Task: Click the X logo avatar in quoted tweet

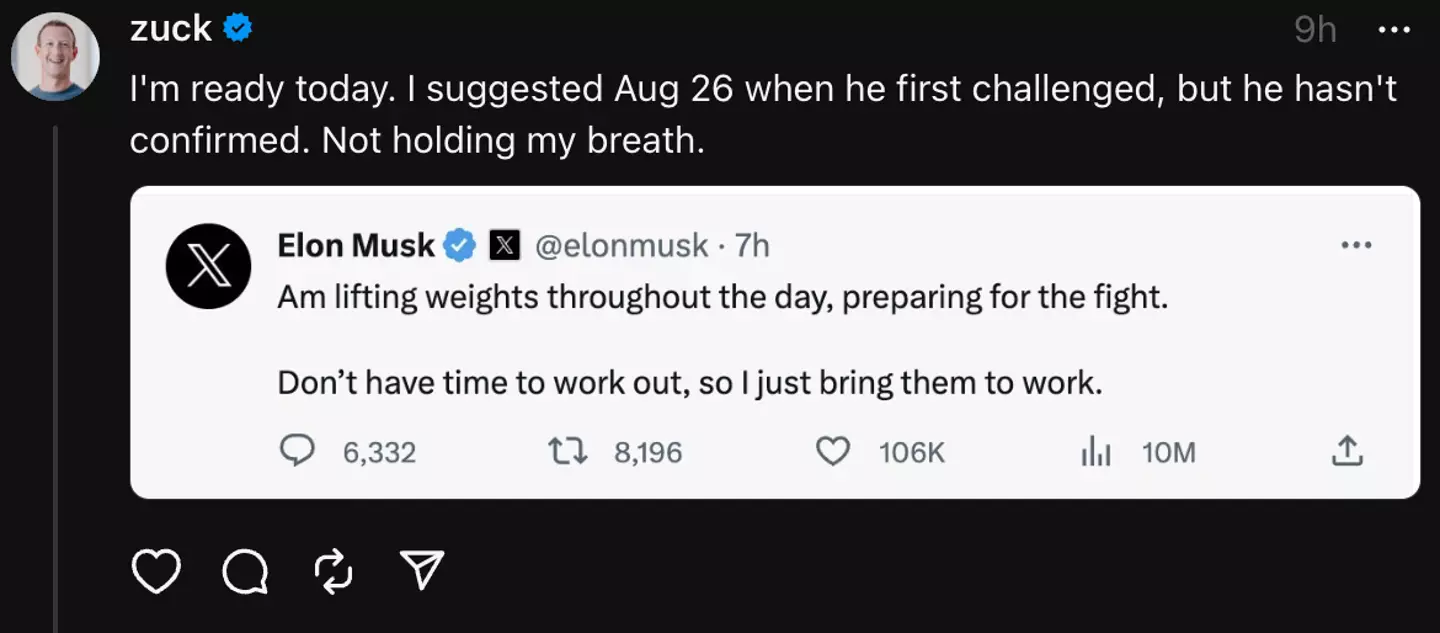Action: 208,265
